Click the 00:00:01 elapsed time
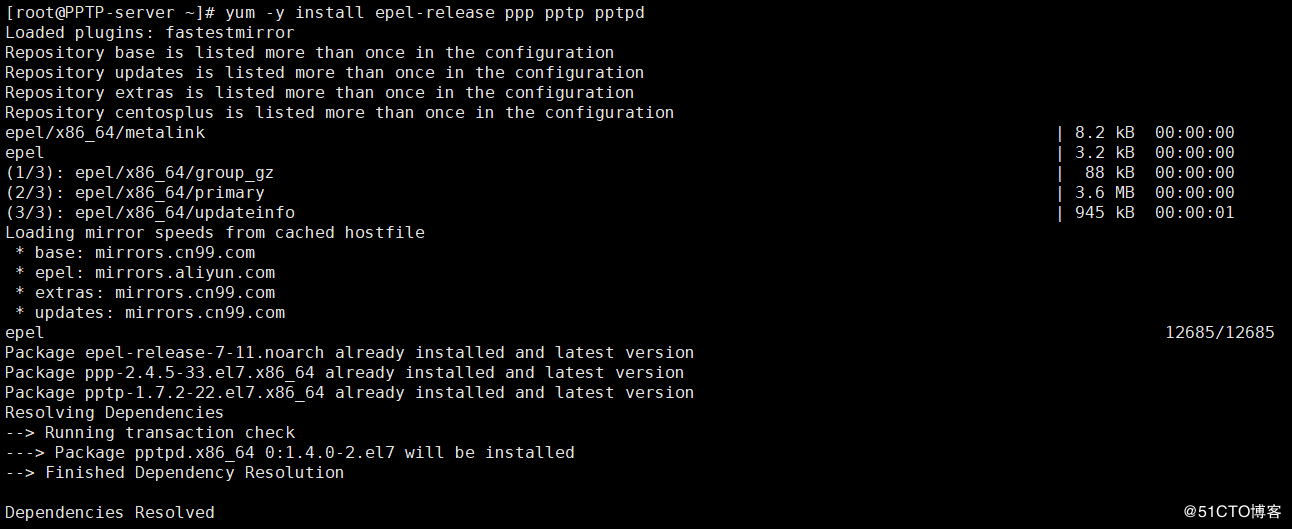This screenshot has height=529, width=1292. pyautogui.click(x=1194, y=213)
